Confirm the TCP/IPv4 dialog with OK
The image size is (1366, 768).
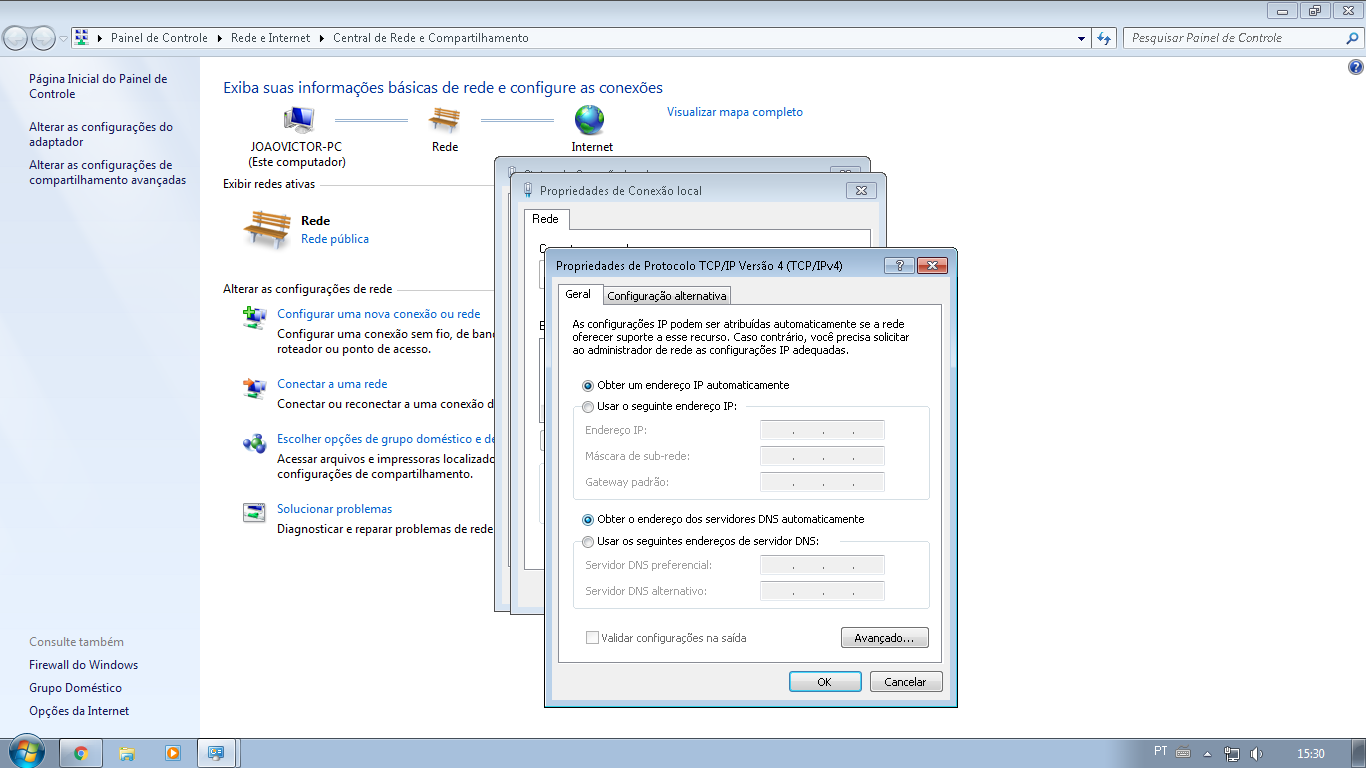(825, 682)
